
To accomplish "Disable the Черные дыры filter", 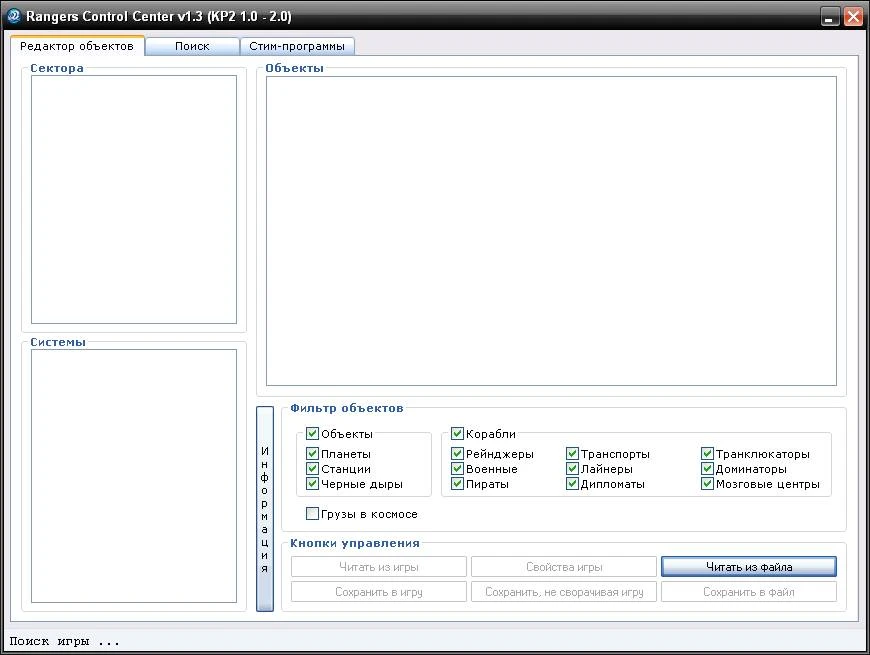I will tap(313, 484).
